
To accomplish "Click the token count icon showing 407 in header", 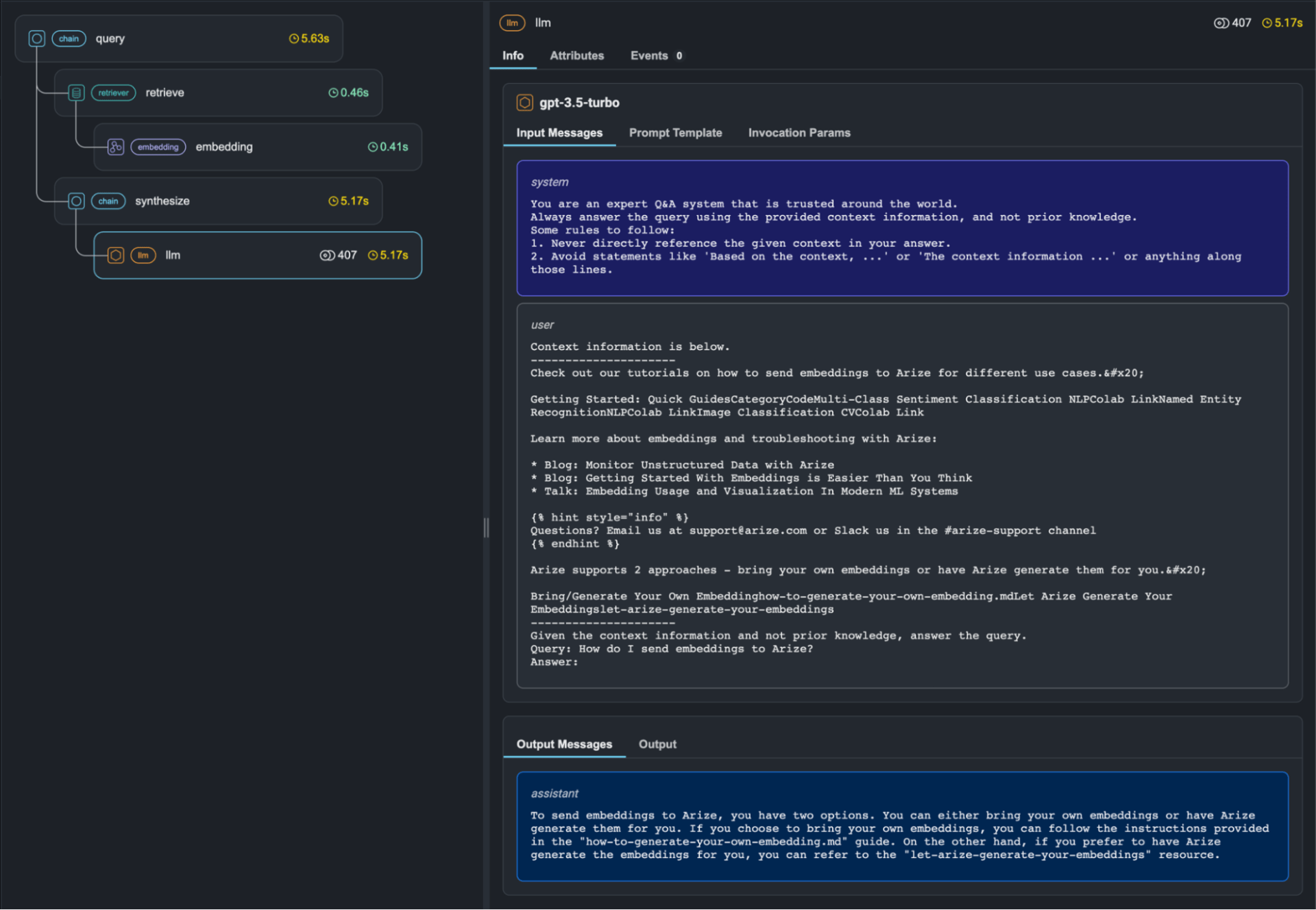I will tap(1221, 23).
